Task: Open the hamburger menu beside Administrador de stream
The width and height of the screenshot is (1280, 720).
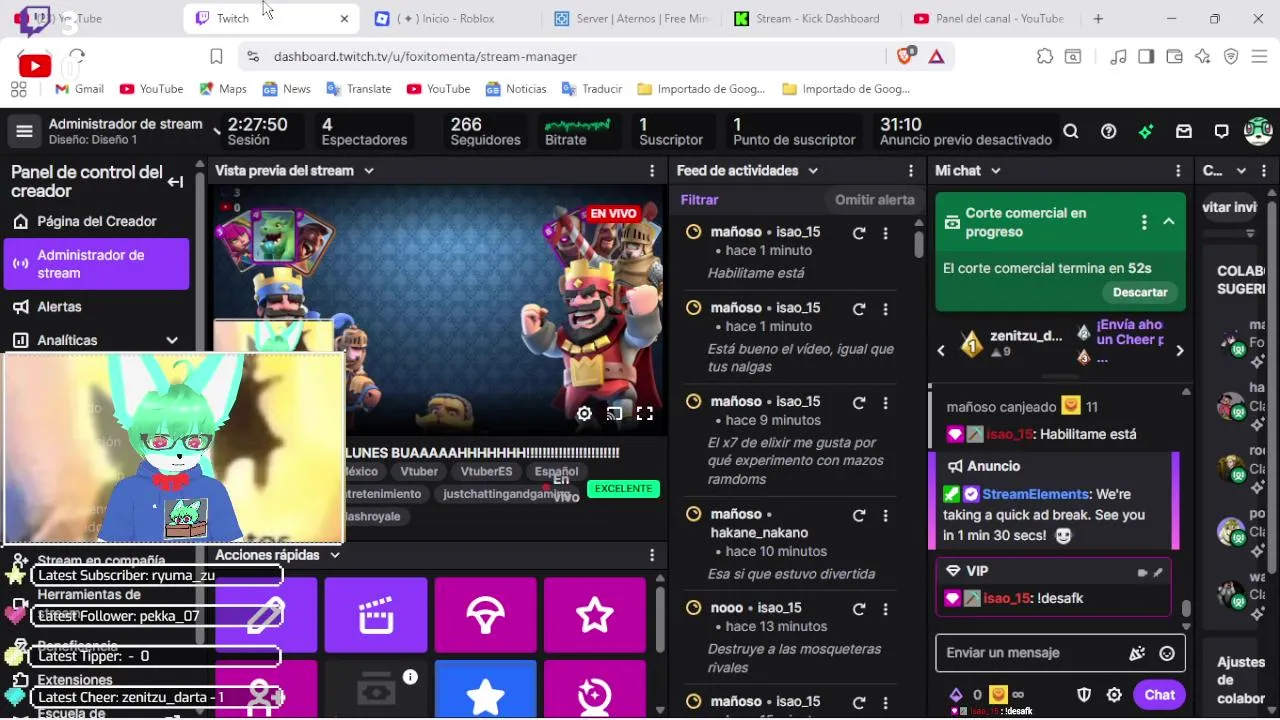Action: 24,131
